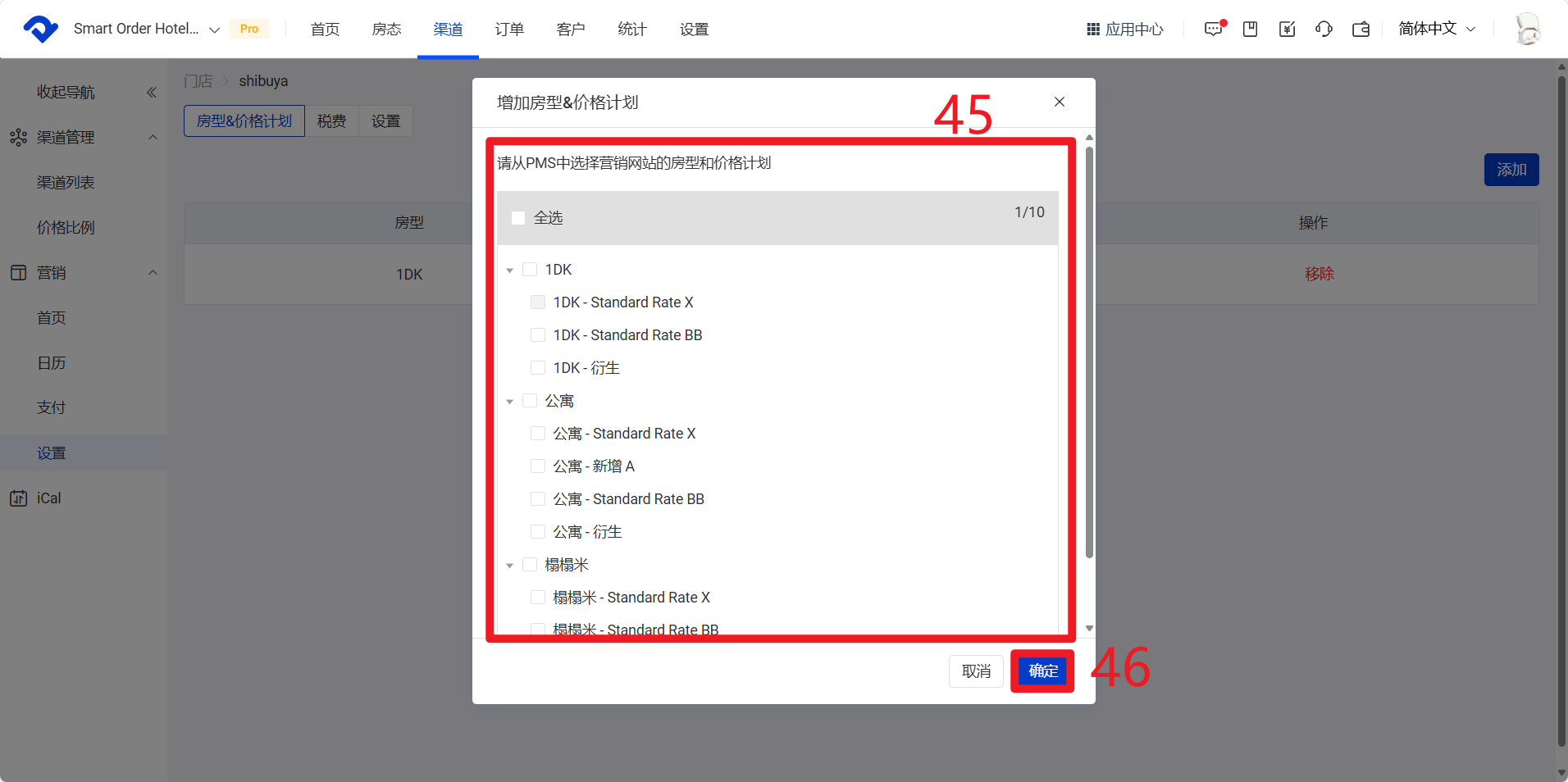The width and height of the screenshot is (1568, 782).
Task: Collapse the 榻榻米 tree group arrow
Action: tap(509, 566)
